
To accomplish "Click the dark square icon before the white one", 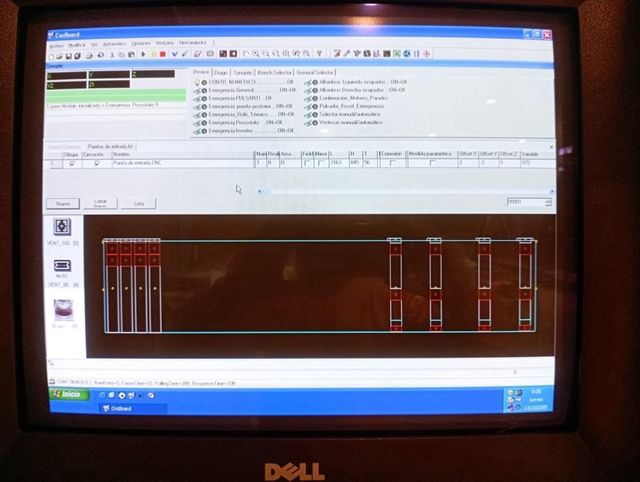I will coord(223,54).
